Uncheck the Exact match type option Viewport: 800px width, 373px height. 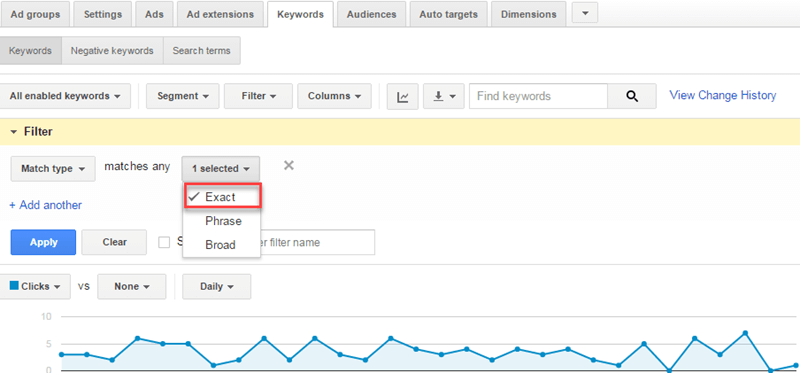pos(222,197)
